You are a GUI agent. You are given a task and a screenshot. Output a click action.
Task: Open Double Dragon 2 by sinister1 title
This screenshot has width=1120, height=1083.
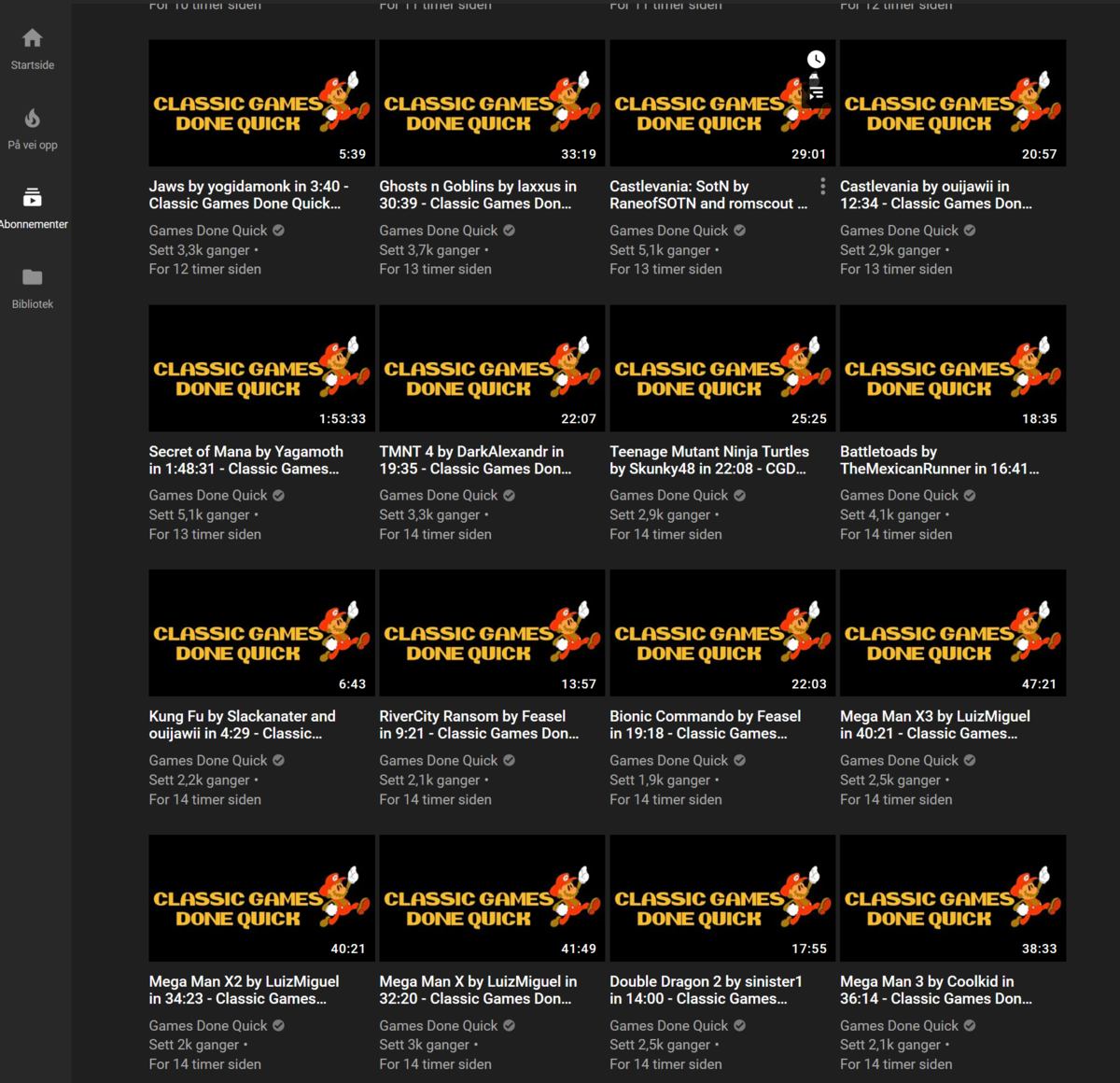(707, 991)
